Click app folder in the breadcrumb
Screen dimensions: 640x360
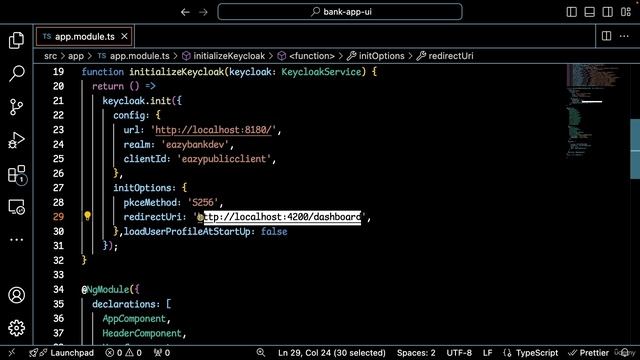tap(76, 56)
